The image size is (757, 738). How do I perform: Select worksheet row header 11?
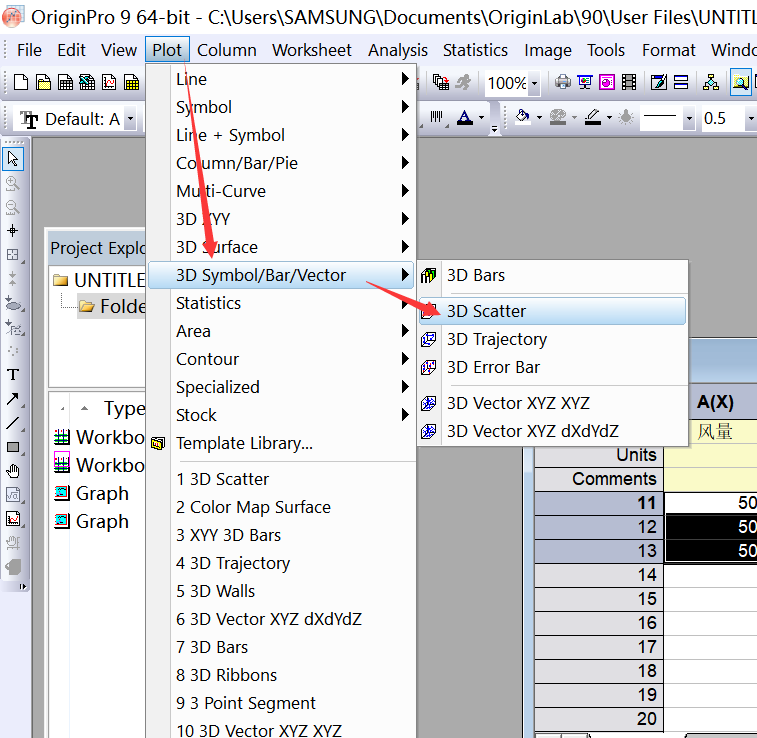click(599, 503)
